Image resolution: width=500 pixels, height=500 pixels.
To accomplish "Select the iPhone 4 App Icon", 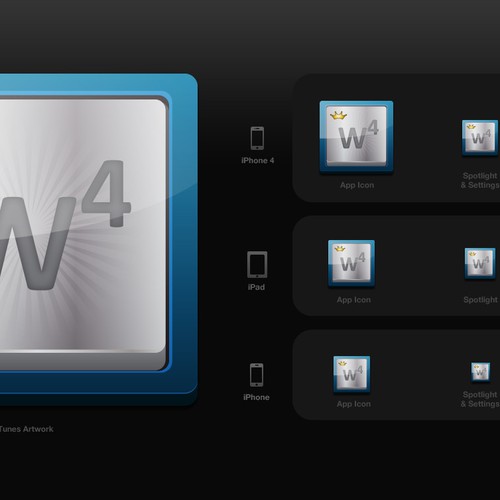I will 356,137.
